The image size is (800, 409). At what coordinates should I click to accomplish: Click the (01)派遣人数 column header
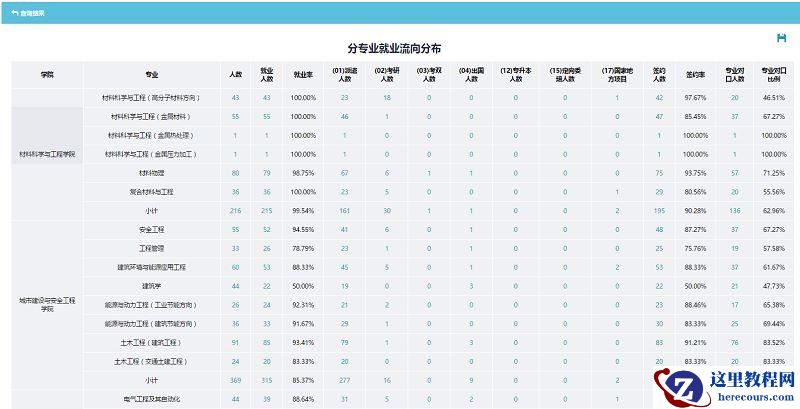tap(344, 74)
